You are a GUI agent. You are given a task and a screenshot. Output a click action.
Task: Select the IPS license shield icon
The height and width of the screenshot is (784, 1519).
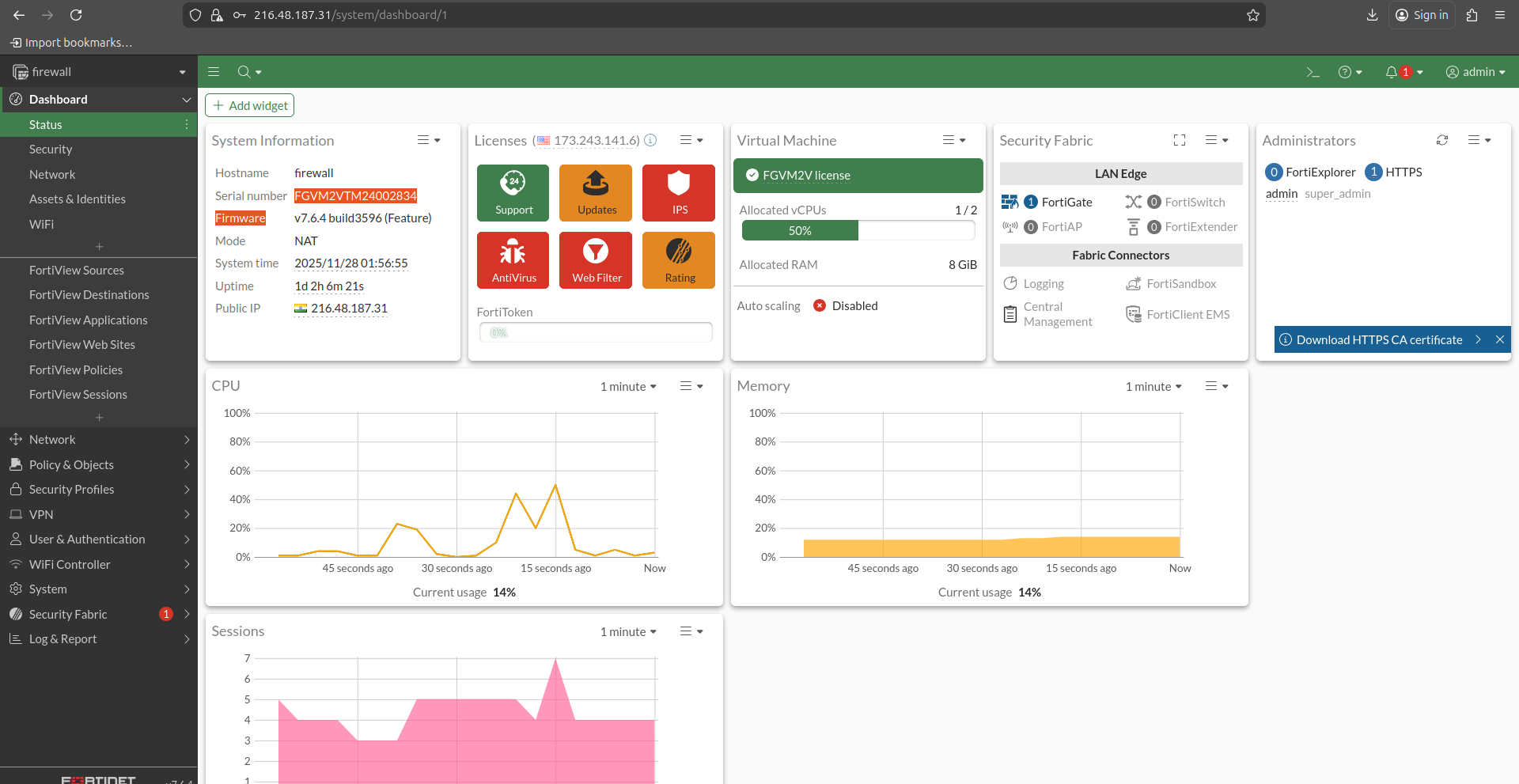678,192
